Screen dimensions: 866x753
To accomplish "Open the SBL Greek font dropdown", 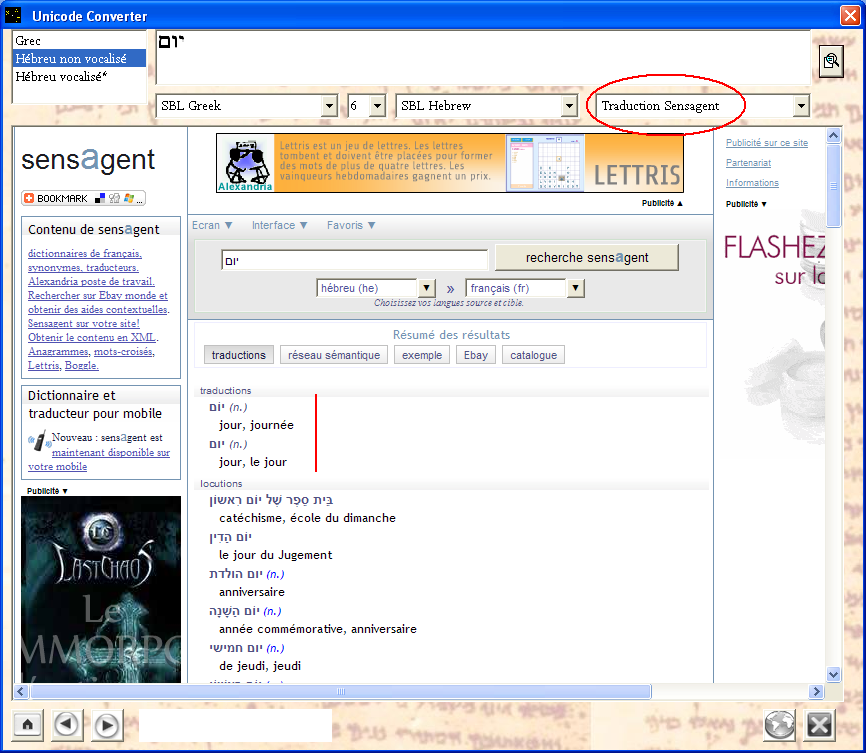I will click(x=330, y=106).
